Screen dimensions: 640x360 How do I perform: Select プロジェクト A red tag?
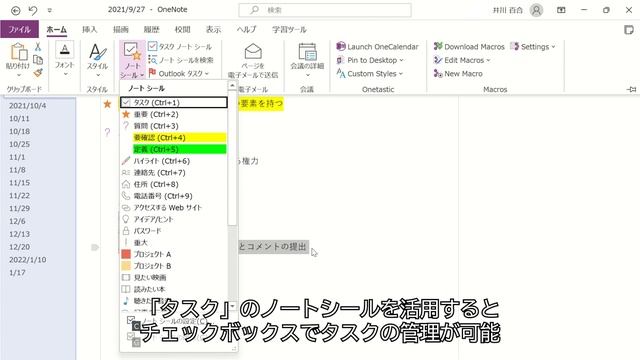click(x=174, y=254)
